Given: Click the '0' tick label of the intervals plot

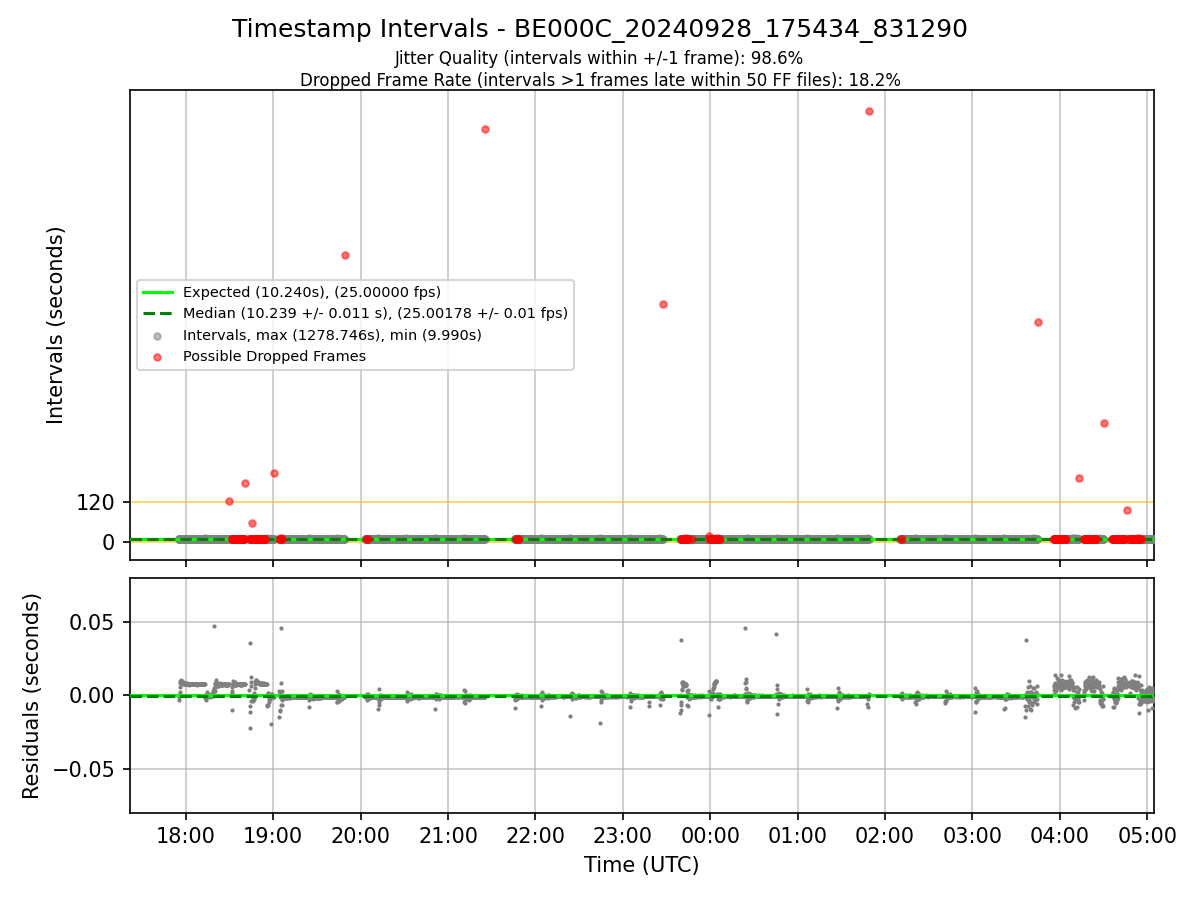Looking at the screenshot, I should (111, 542).
